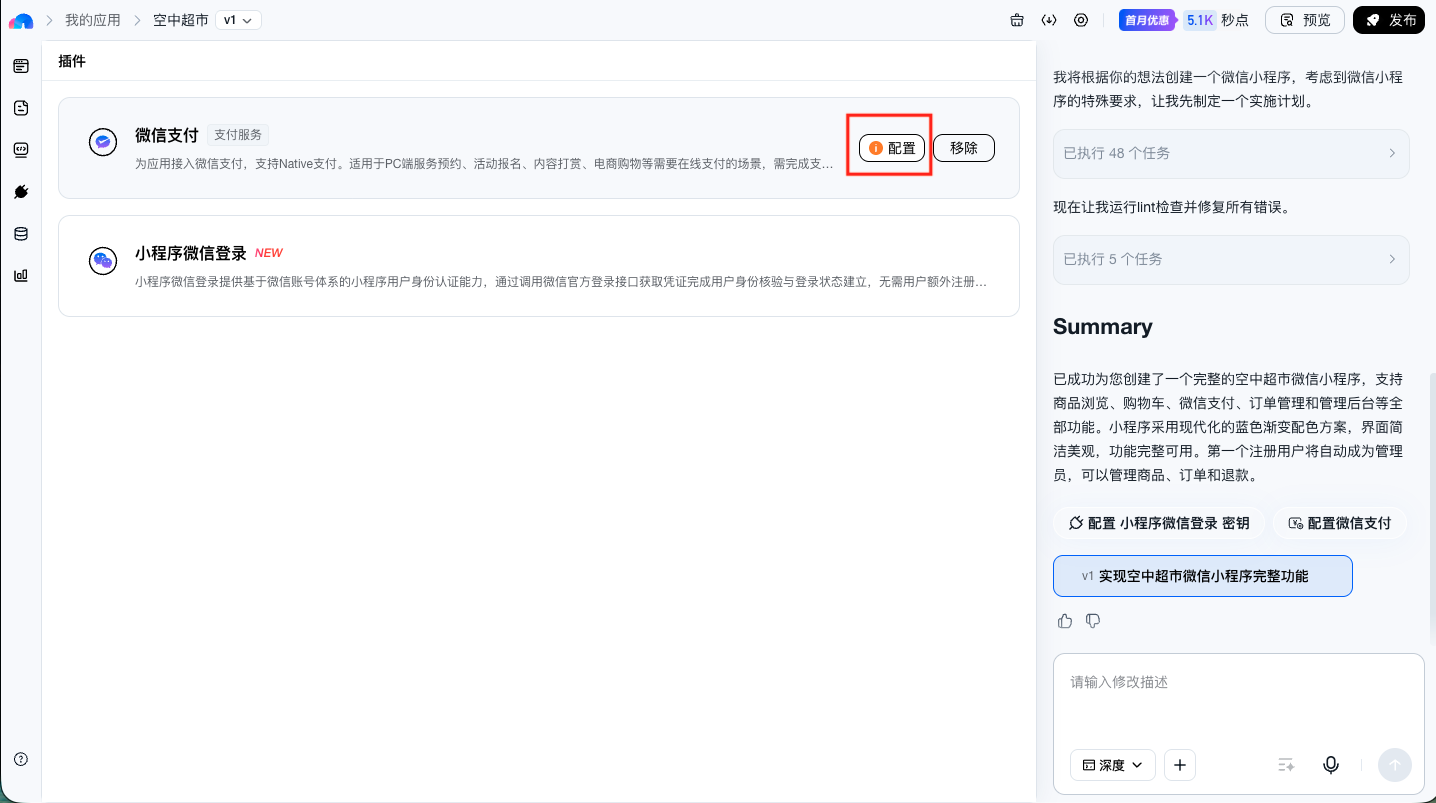Open the settings hexagon icon in top bar
Screen dimensions: 1436x803
1081,20
